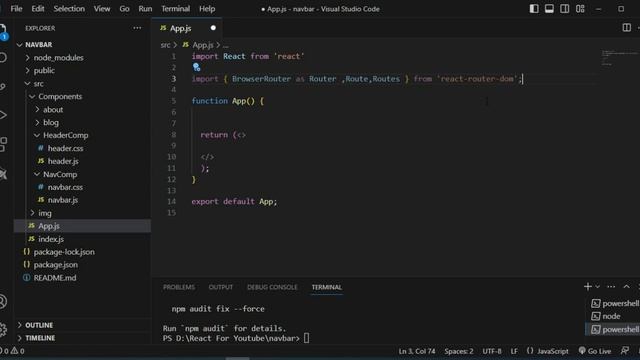
Task: Select the last powershell terminal instance
Action: tap(613, 329)
